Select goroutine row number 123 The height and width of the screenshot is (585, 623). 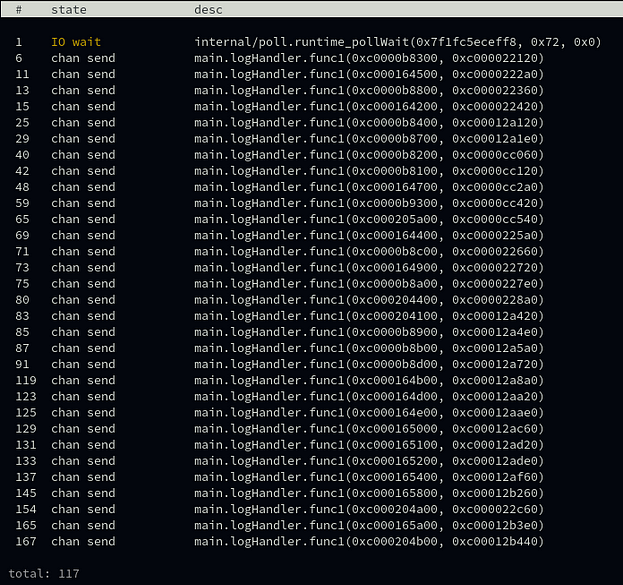[312, 396]
